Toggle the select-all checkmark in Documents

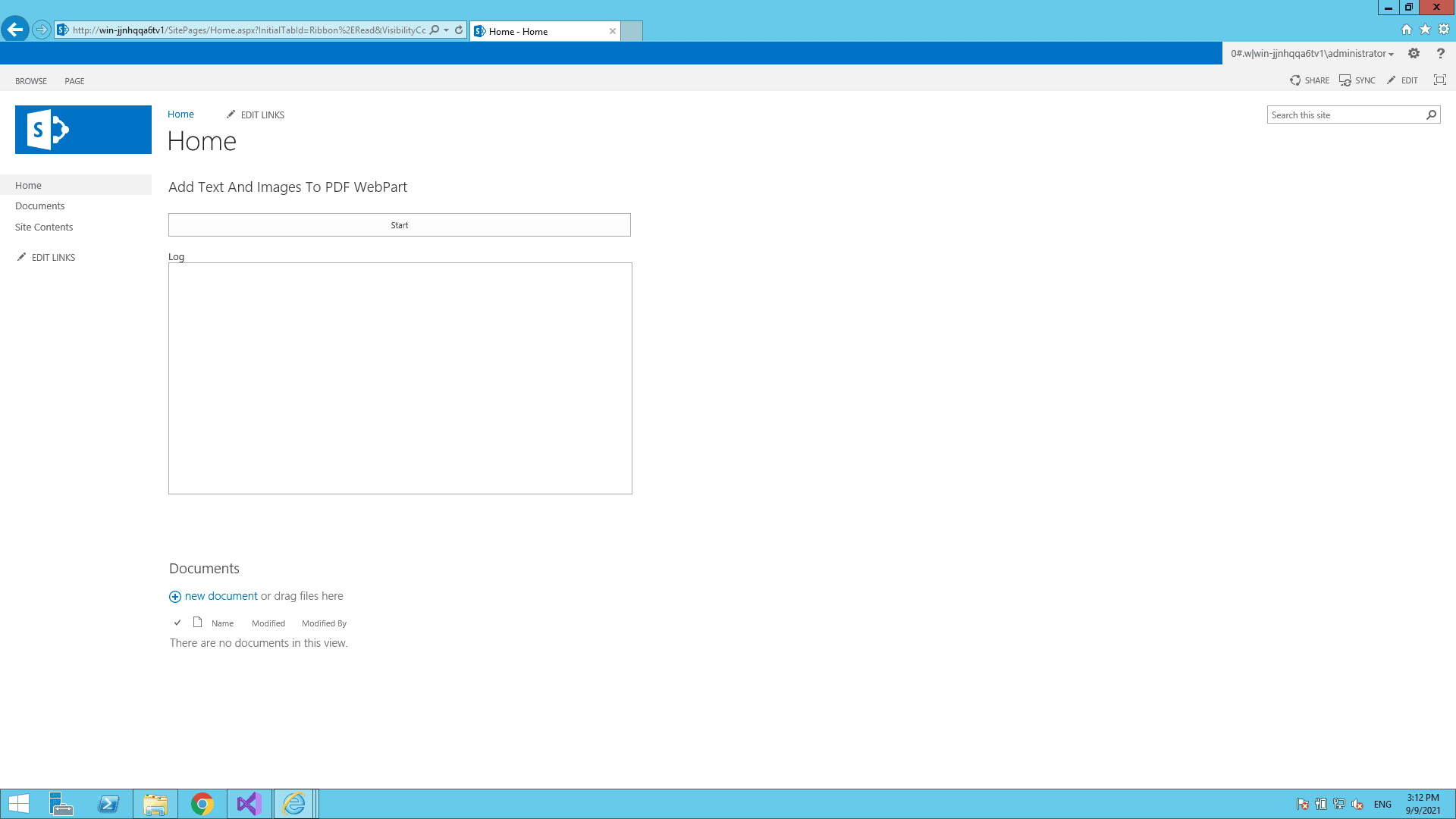(177, 623)
